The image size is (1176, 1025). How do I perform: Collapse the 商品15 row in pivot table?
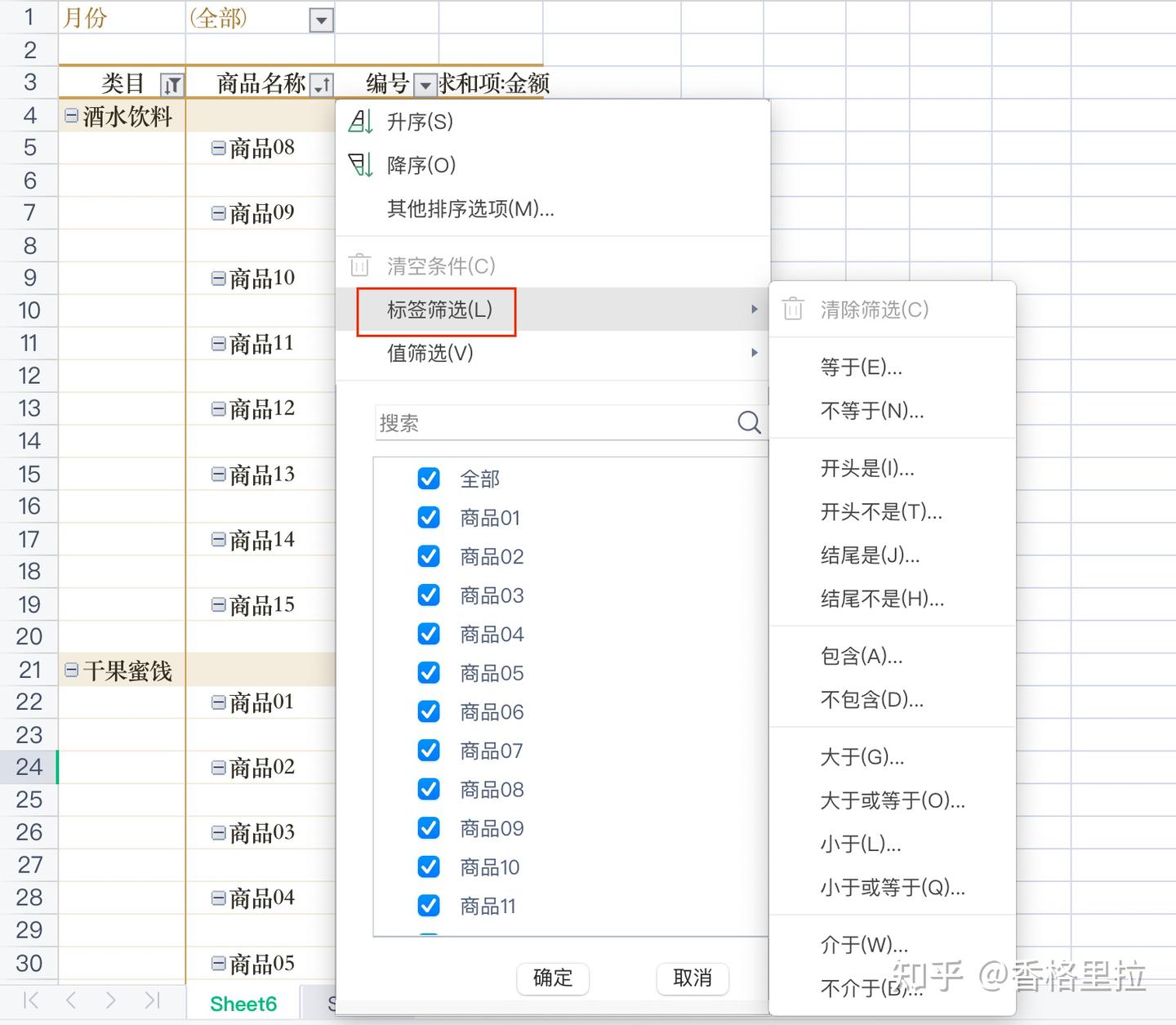click(218, 605)
